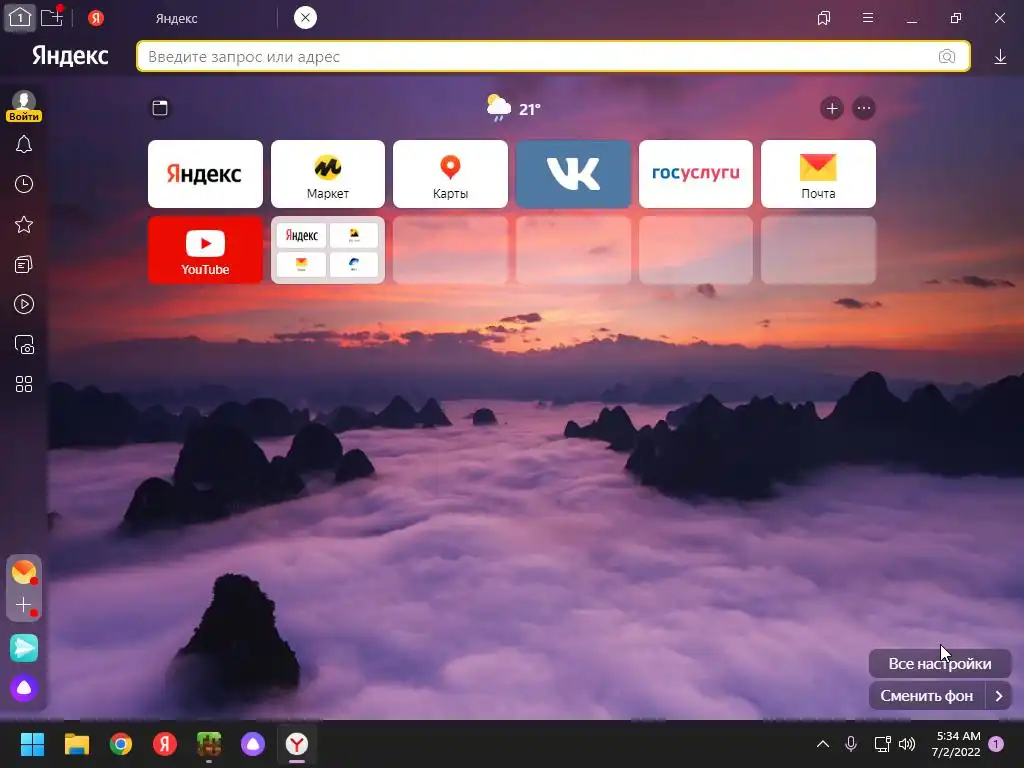1024x768 pixels.
Task: Open Minecraft from the taskbar
Action: (x=209, y=744)
